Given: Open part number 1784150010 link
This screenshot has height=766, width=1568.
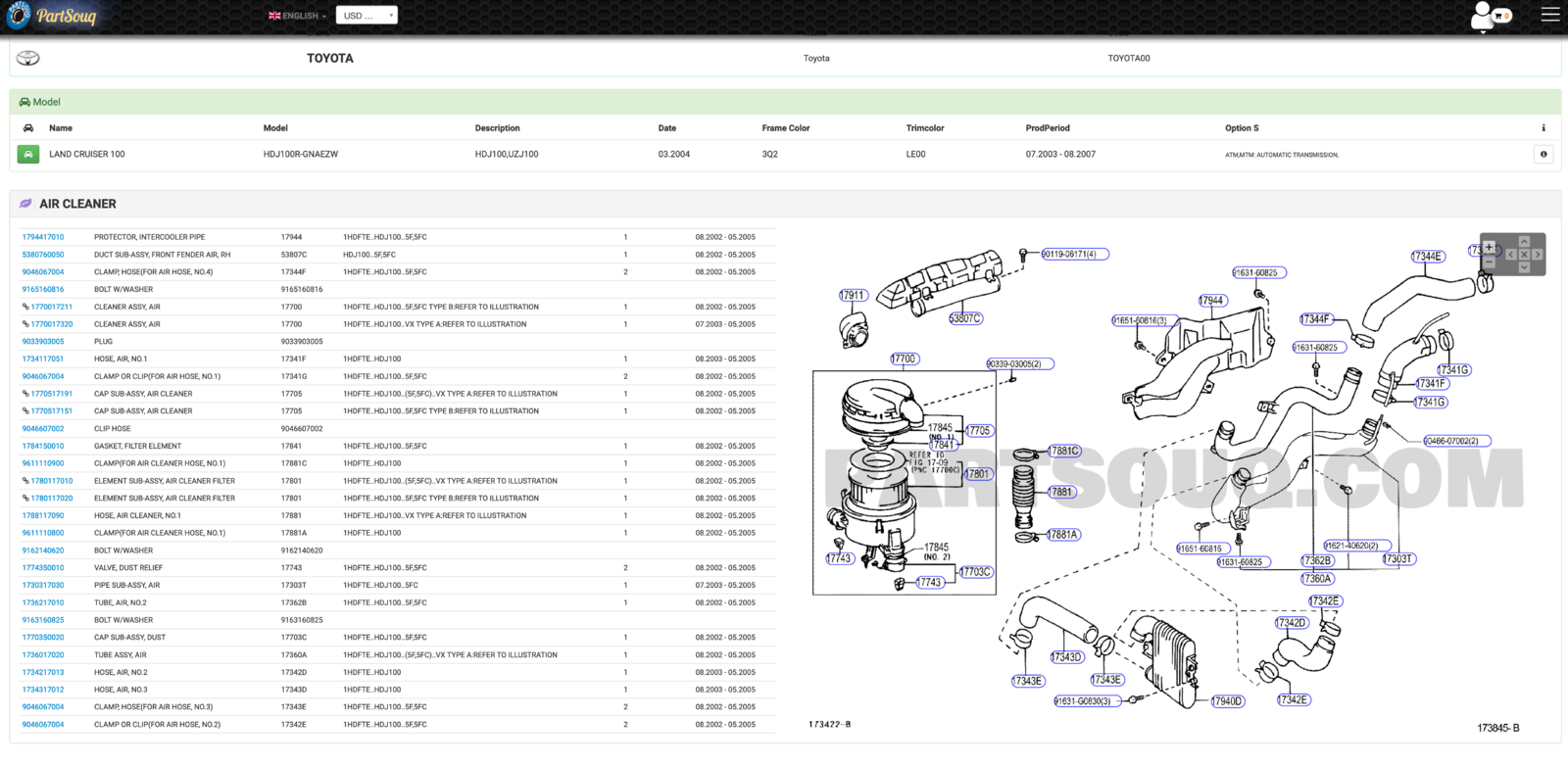Looking at the screenshot, I should click(x=43, y=446).
